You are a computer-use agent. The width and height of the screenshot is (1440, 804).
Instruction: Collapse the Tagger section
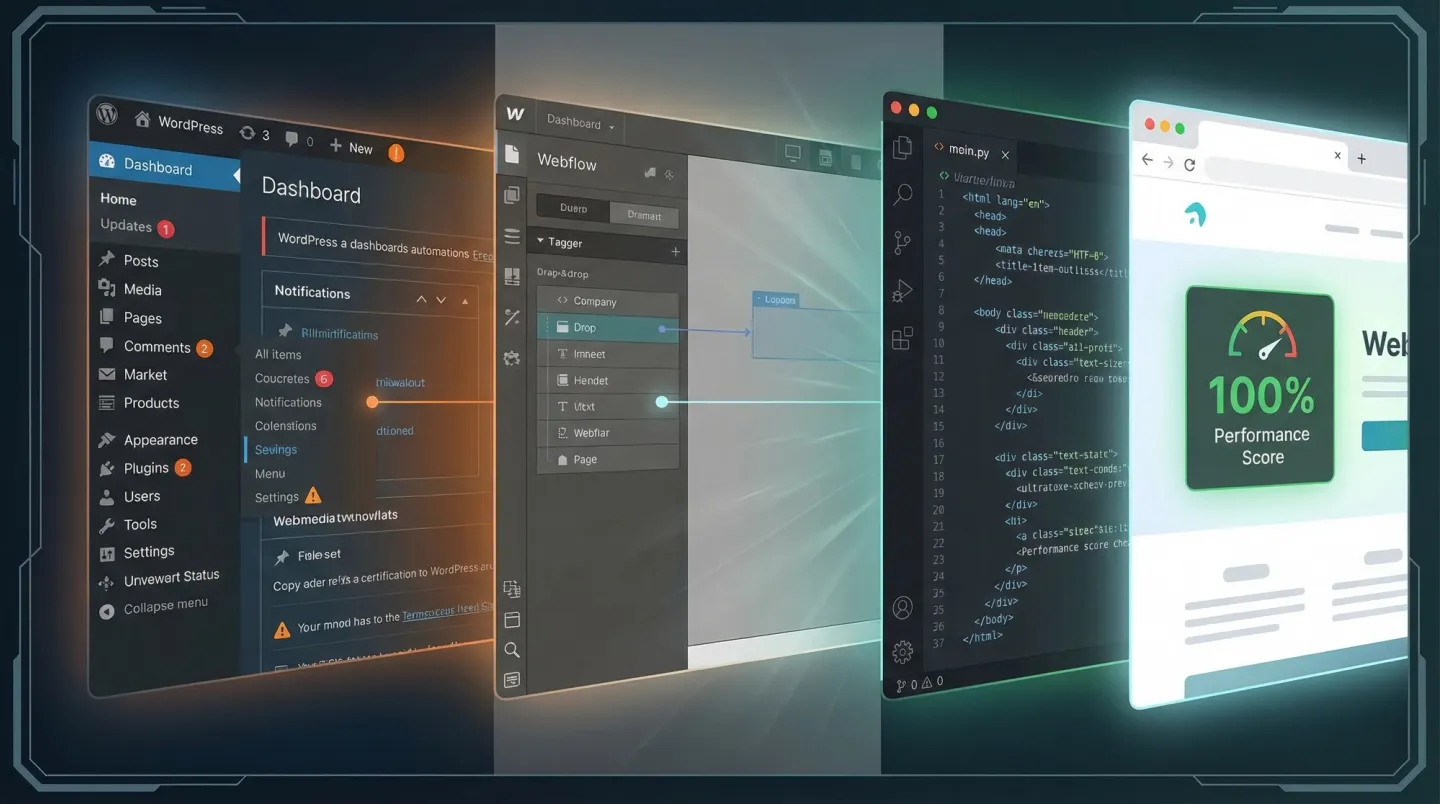541,242
